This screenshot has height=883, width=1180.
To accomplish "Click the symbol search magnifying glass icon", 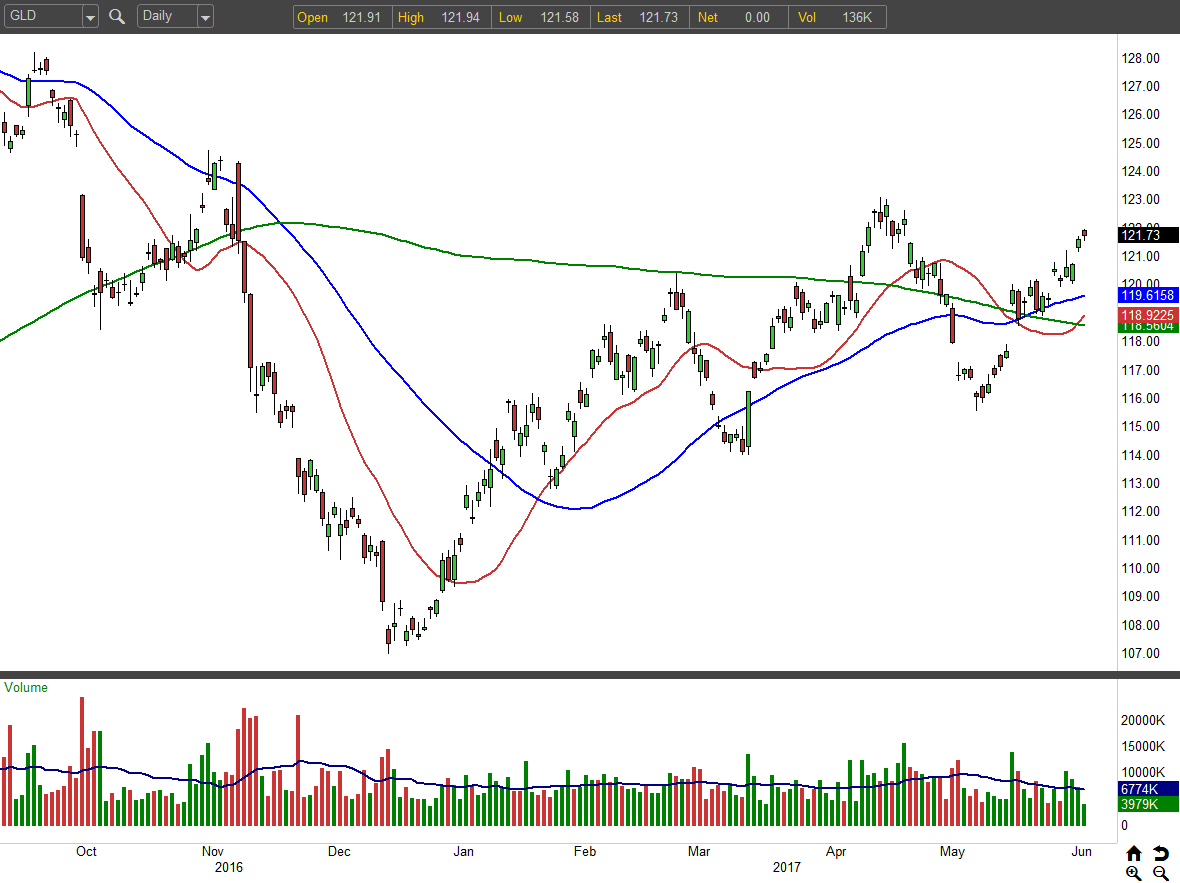I will click(117, 16).
